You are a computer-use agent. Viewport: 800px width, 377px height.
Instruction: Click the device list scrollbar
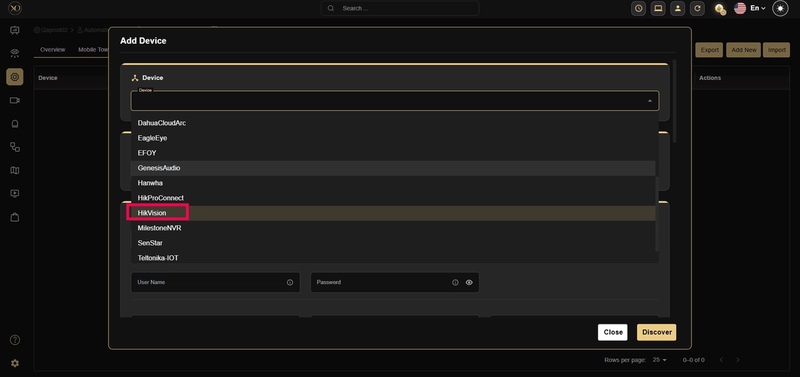[x=657, y=213]
